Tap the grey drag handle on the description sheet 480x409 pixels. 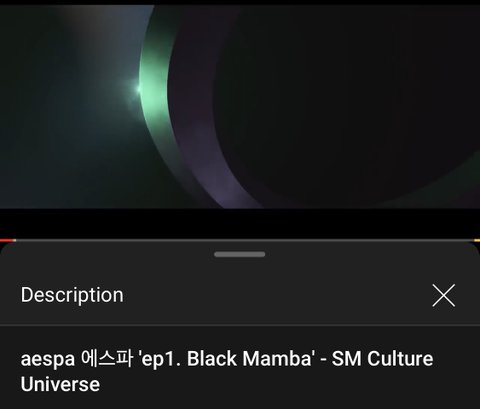[240, 254]
